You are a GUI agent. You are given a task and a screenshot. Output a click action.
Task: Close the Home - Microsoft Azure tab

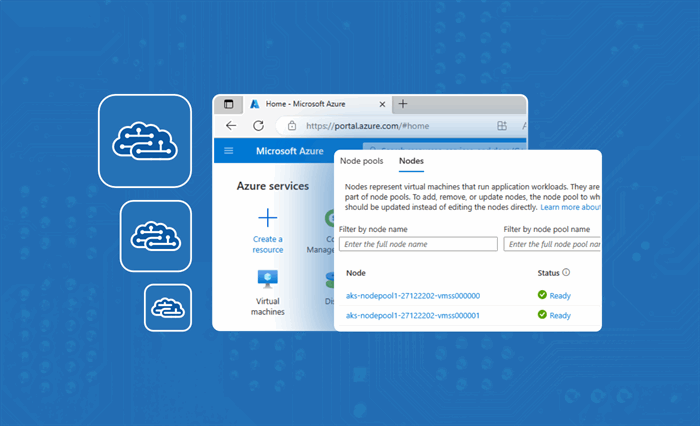click(x=382, y=104)
